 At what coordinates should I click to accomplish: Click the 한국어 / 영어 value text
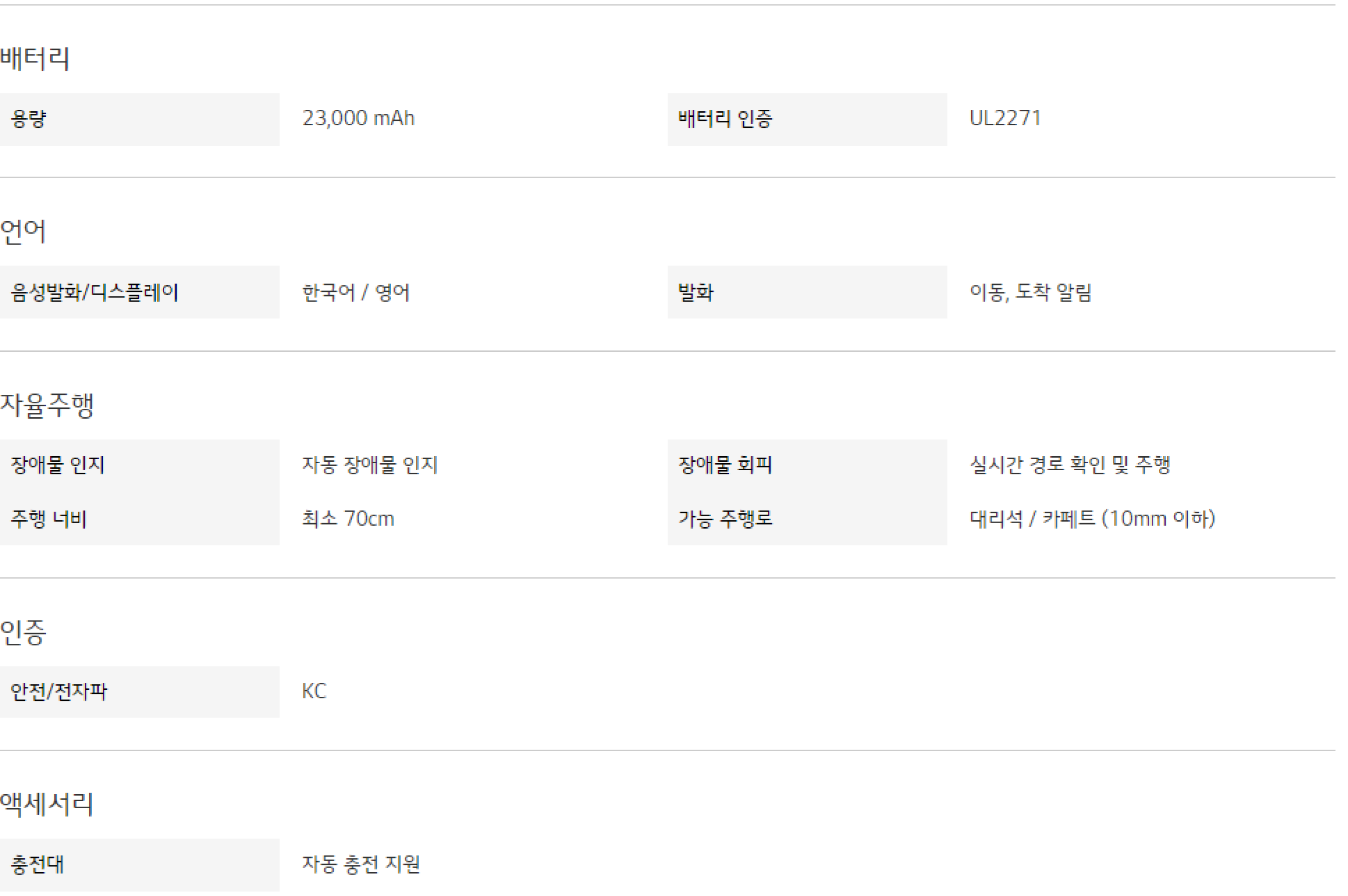pyautogui.click(x=355, y=293)
